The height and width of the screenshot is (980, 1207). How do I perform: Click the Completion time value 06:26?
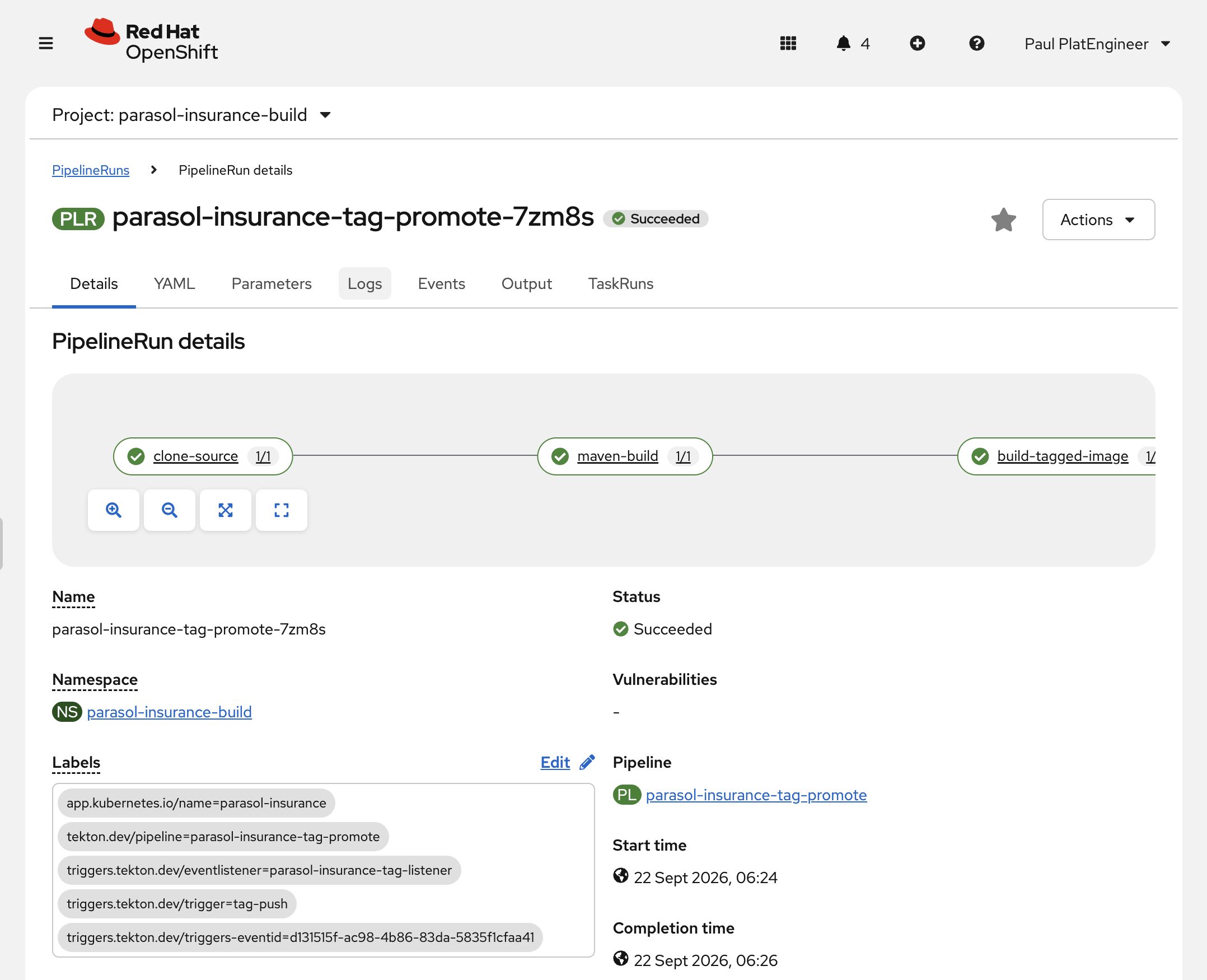click(x=705, y=960)
